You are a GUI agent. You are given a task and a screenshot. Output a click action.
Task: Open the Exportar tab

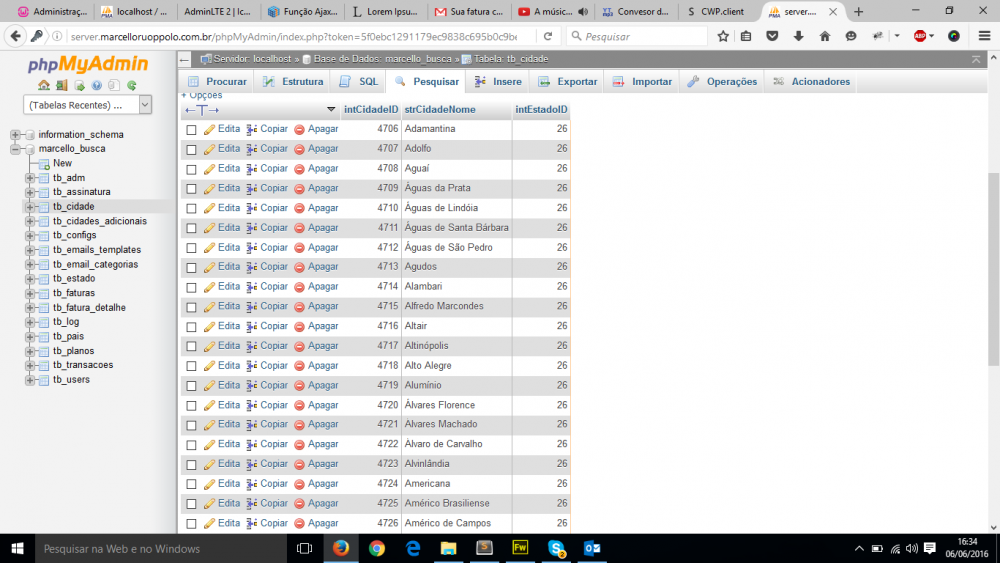[x=569, y=82]
